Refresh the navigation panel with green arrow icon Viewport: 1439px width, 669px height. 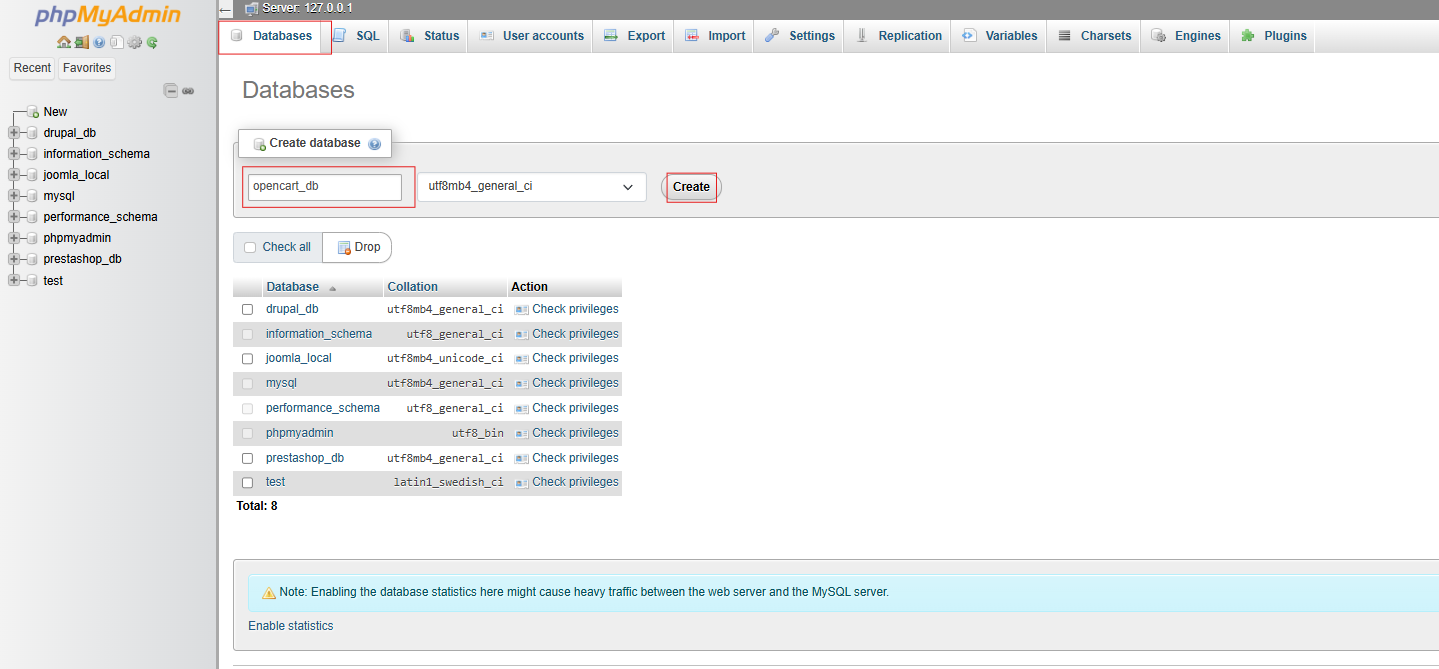point(151,42)
